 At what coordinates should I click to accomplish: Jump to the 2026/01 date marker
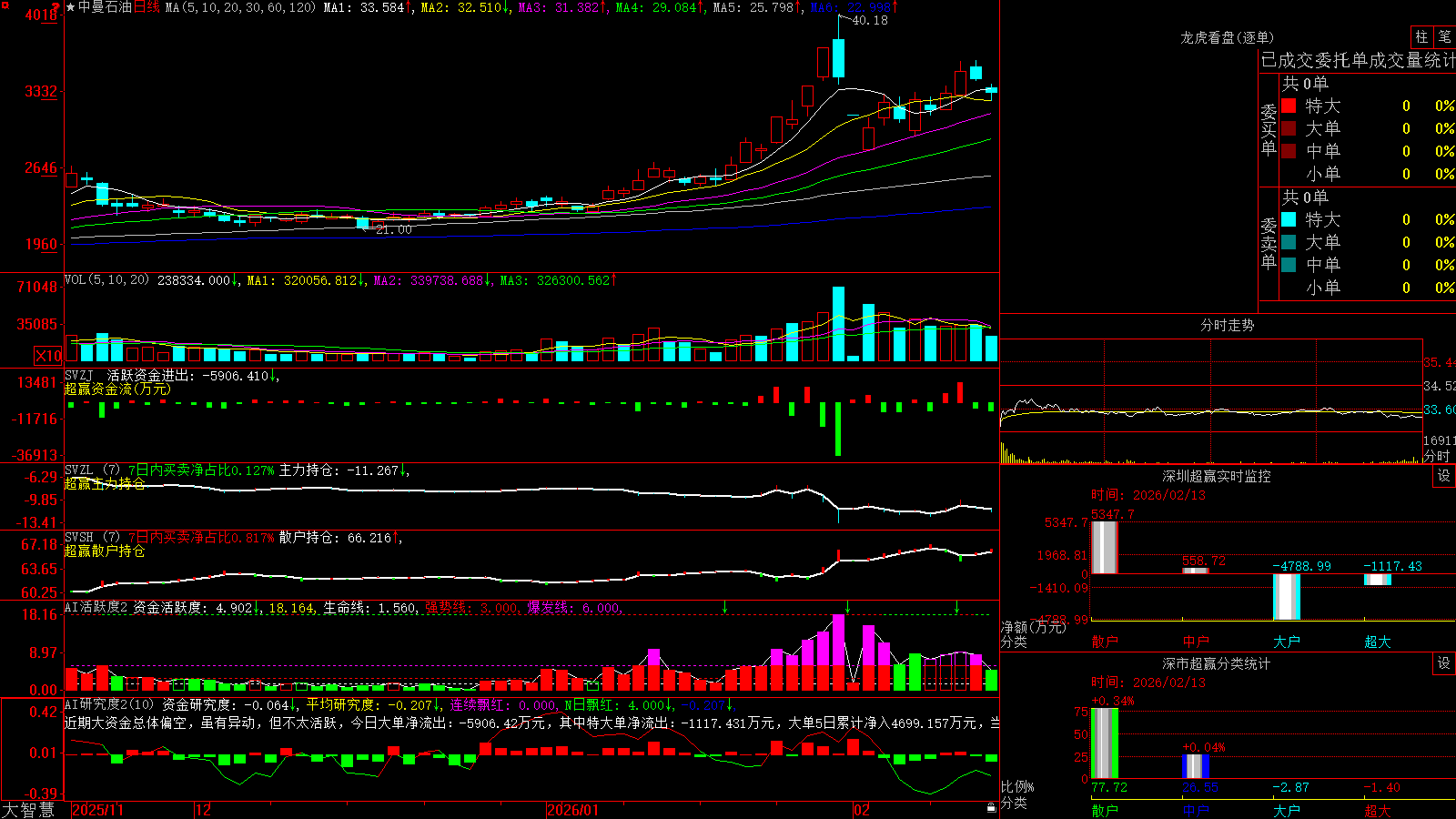click(573, 810)
